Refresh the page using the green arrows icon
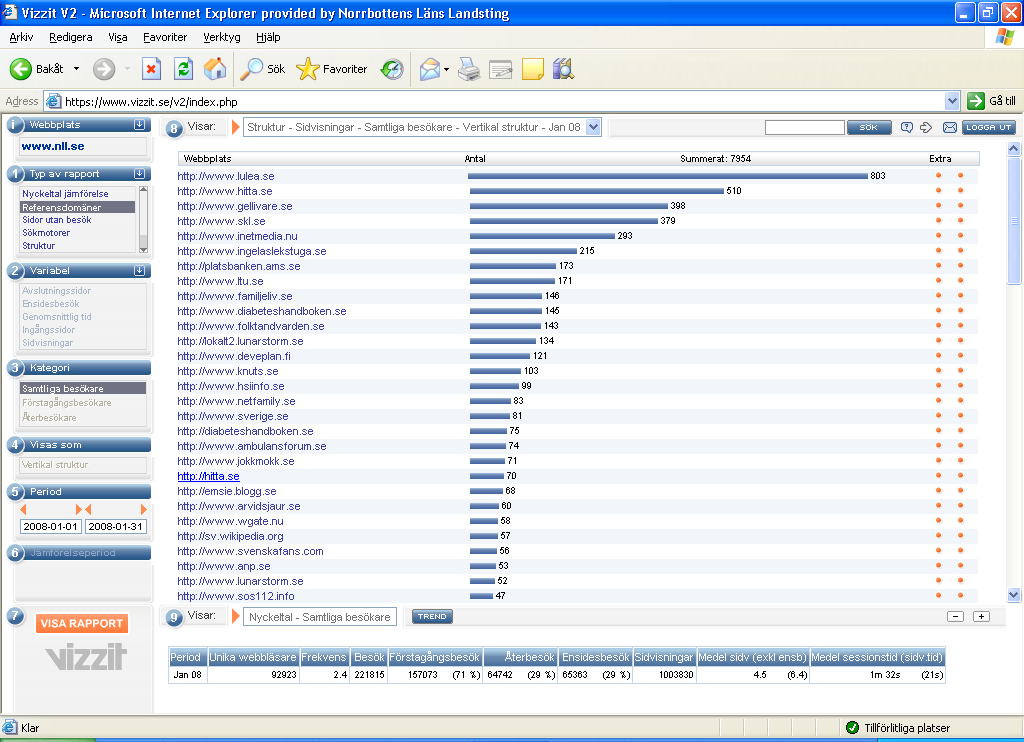 (184, 69)
